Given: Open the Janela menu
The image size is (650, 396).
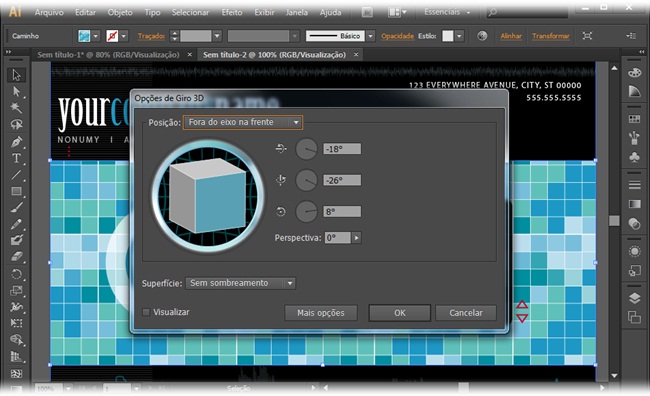Looking at the screenshot, I should point(297,12).
